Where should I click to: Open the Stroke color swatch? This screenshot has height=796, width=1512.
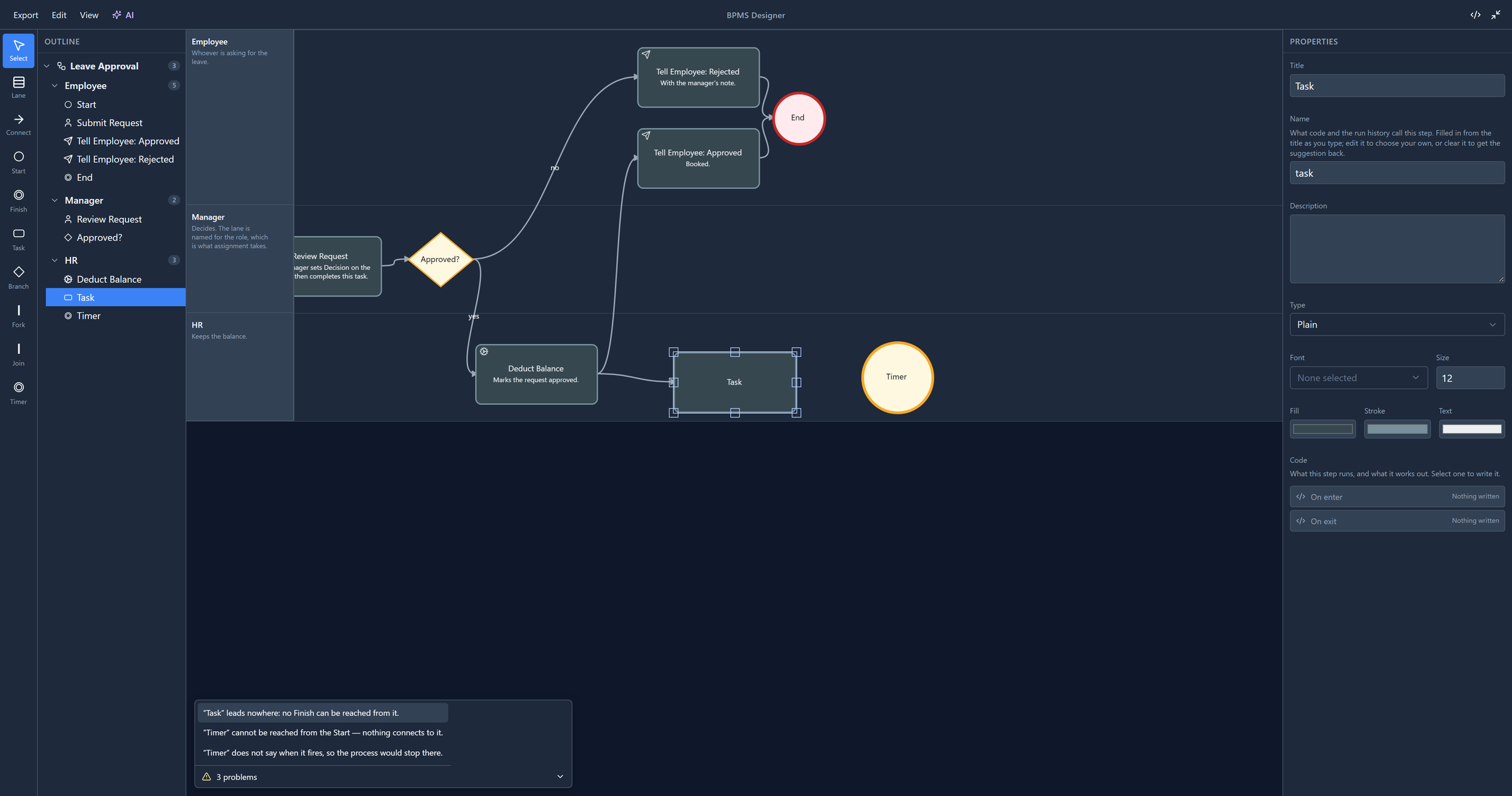tap(1397, 429)
